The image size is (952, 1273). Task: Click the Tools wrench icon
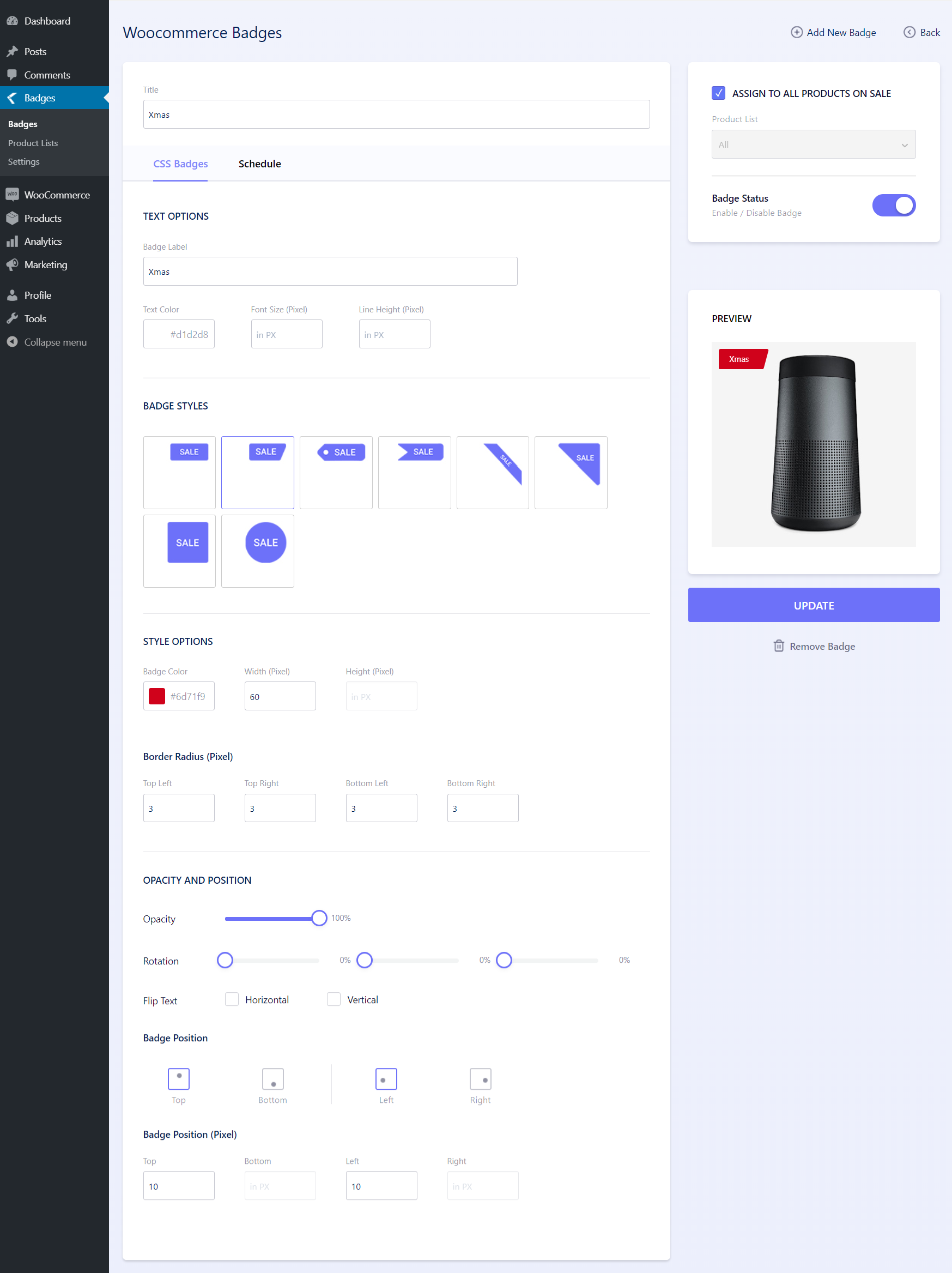pyautogui.click(x=12, y=318)
